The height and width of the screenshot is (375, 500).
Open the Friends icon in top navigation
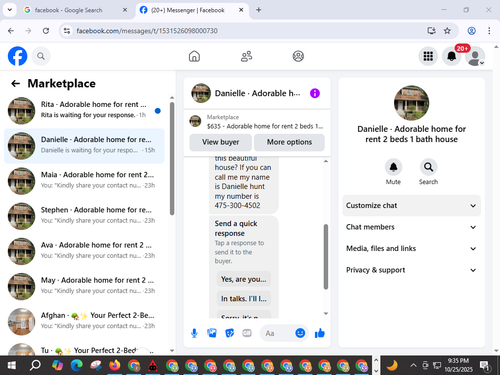click(246, 56)
